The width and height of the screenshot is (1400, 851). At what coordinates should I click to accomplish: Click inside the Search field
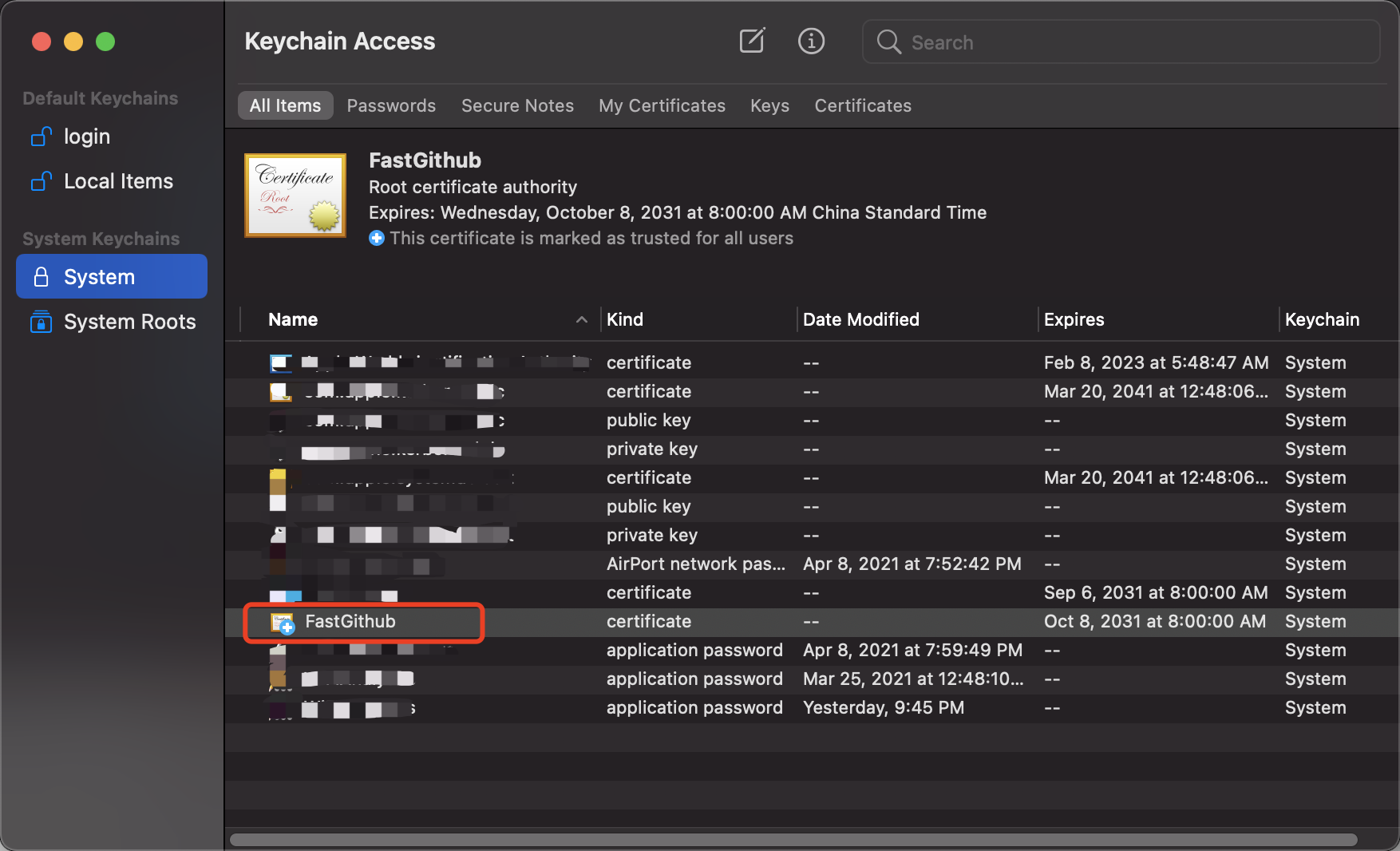tap(1133, 42)
